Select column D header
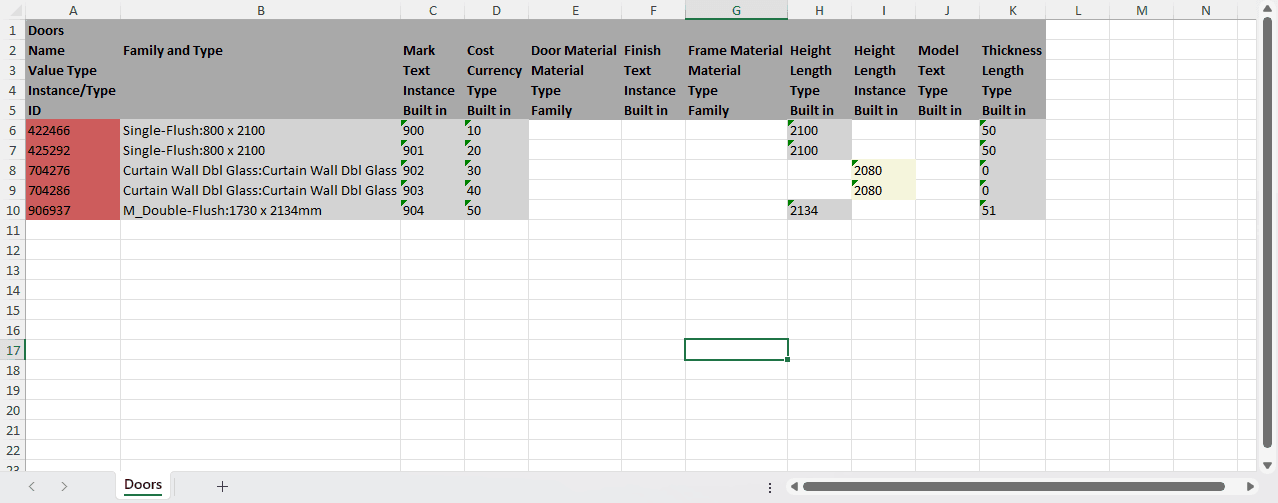The width and height of the screenshot is (1278, 503). [x=496, y=10]
